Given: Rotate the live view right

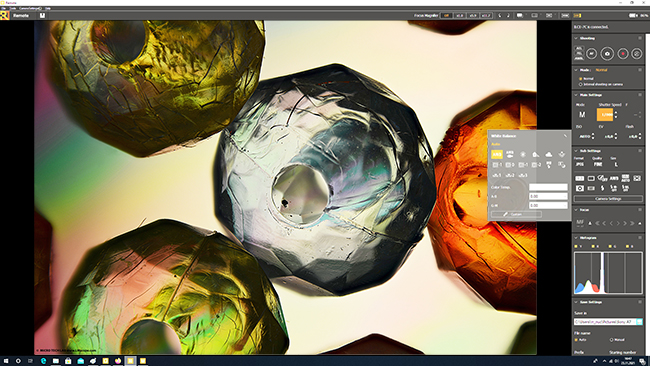Looking at the screenshot, I should tap(508, 15).
